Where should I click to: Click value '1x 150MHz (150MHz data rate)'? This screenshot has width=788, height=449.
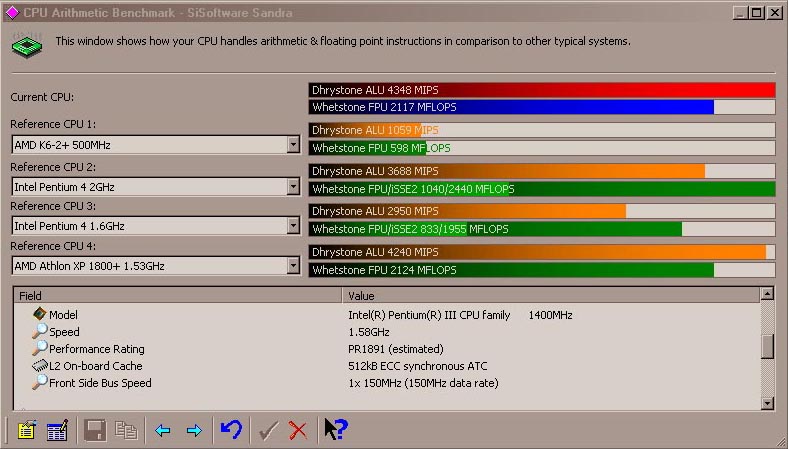(423, 383)
